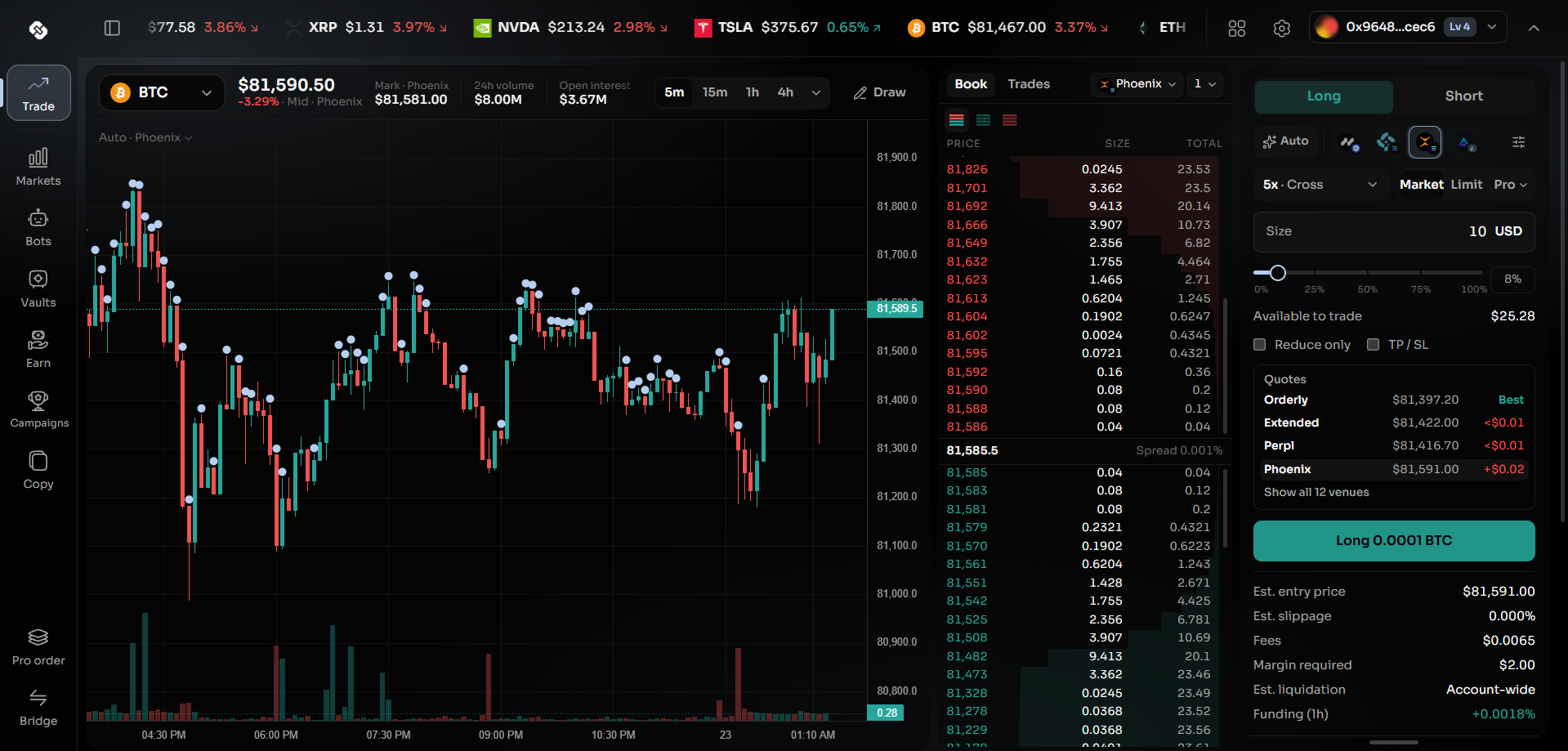Show only bids (green) order book view

984,120
